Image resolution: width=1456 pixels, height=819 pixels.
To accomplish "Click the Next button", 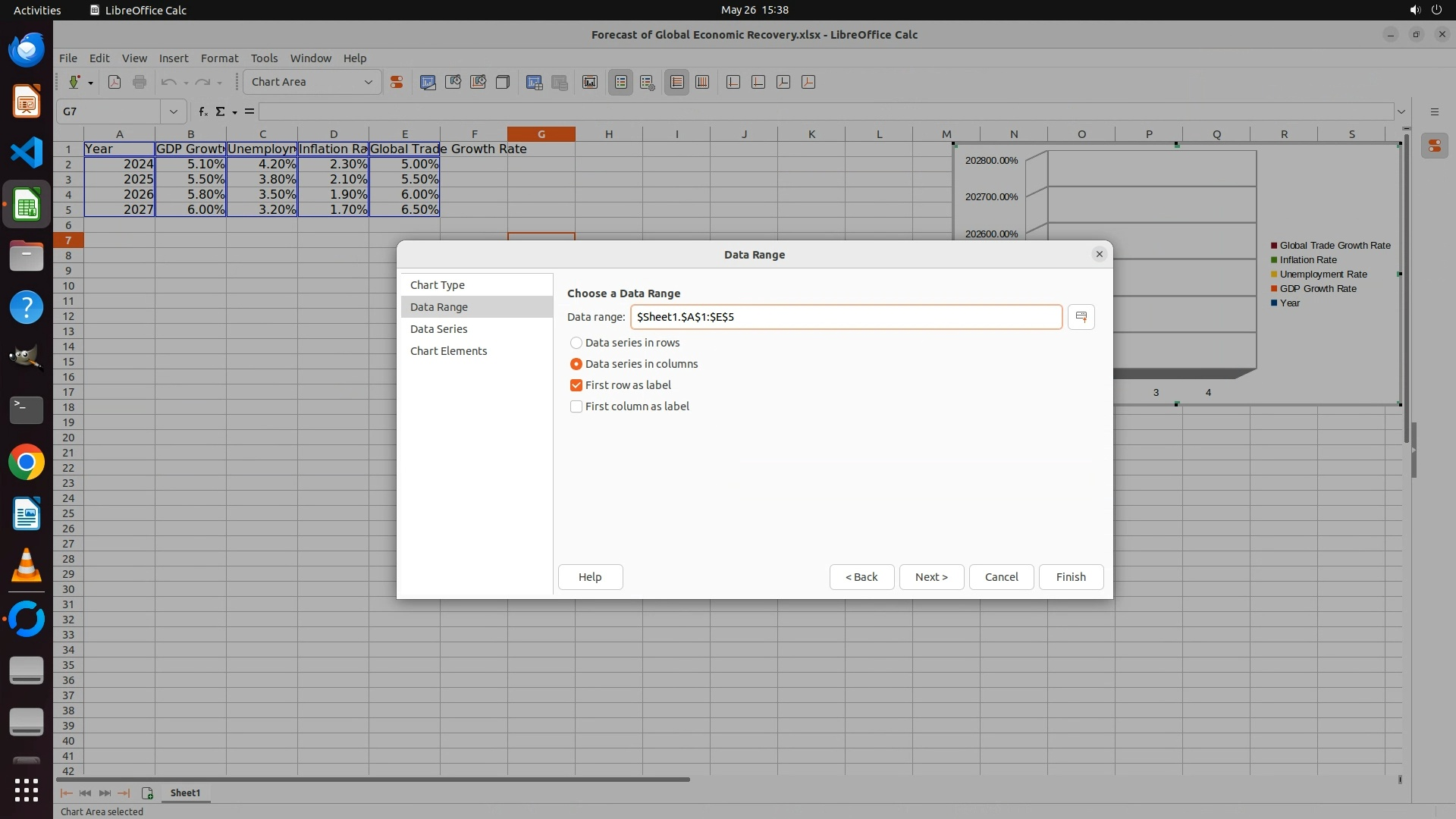I will [930, 577].
